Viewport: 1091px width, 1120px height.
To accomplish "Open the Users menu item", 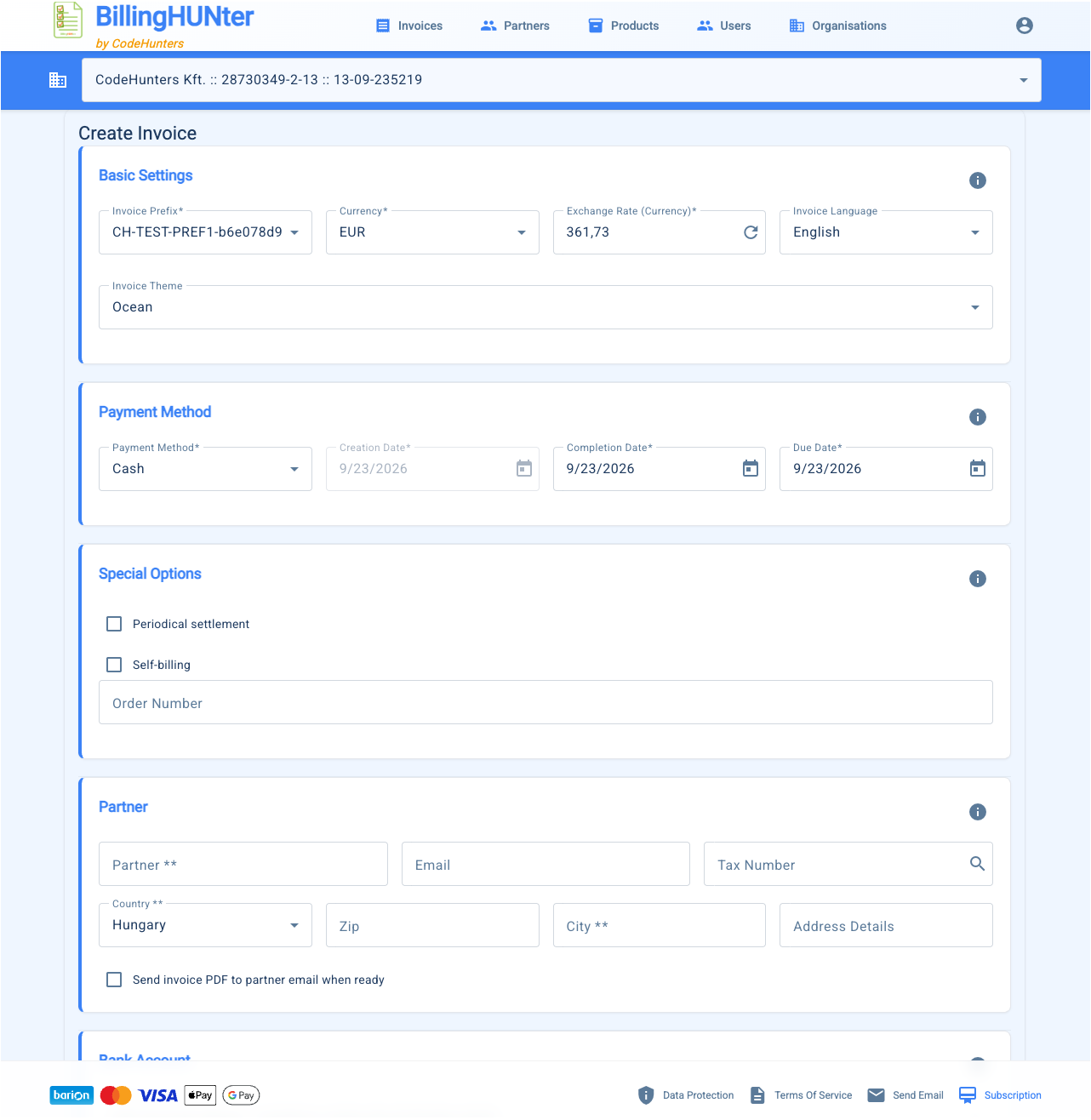I will pos(724,26).
